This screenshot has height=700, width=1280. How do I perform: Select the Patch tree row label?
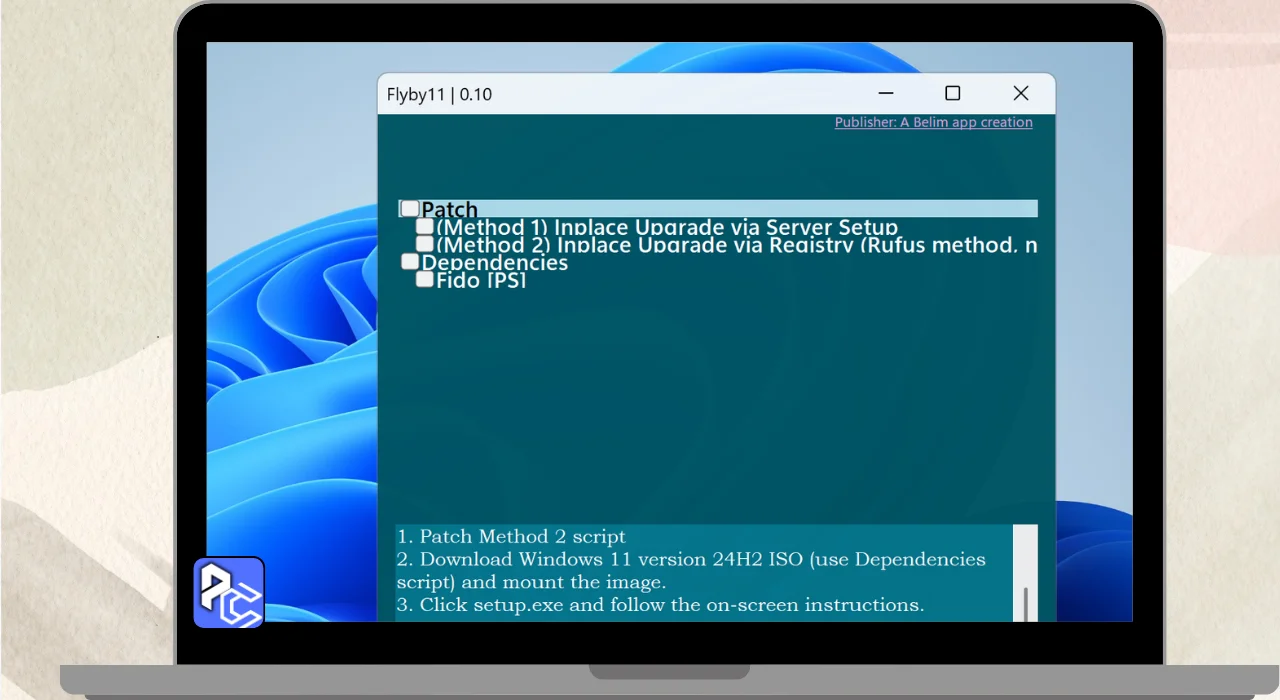pos(449,210)
